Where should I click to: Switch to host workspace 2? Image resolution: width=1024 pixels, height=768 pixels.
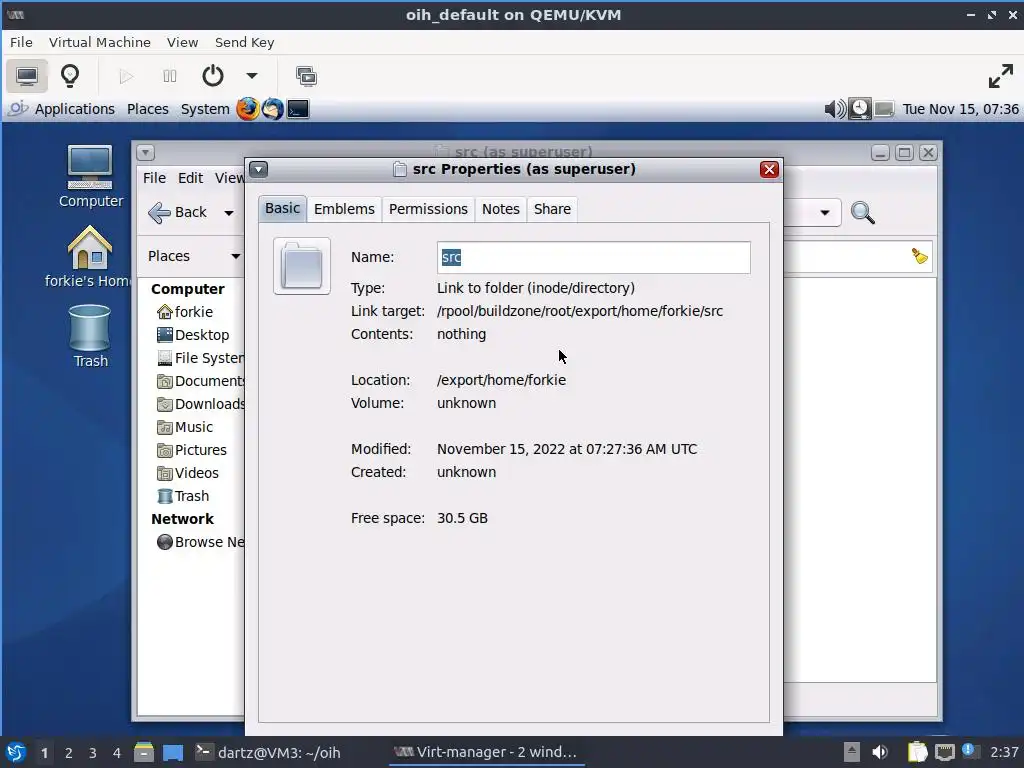point(69,753)
